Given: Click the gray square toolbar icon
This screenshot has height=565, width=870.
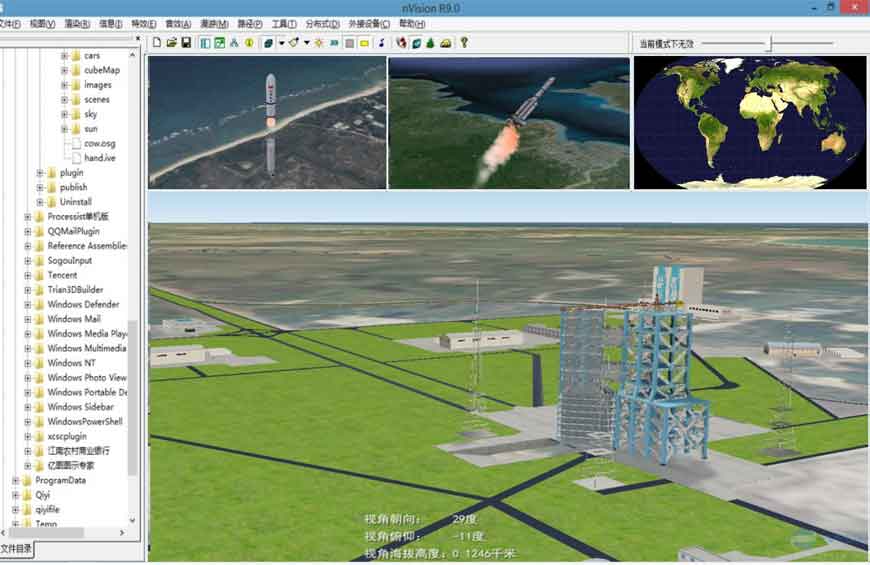Looking at the screenshot, I should pyautogui.click(x=350, y=43).
